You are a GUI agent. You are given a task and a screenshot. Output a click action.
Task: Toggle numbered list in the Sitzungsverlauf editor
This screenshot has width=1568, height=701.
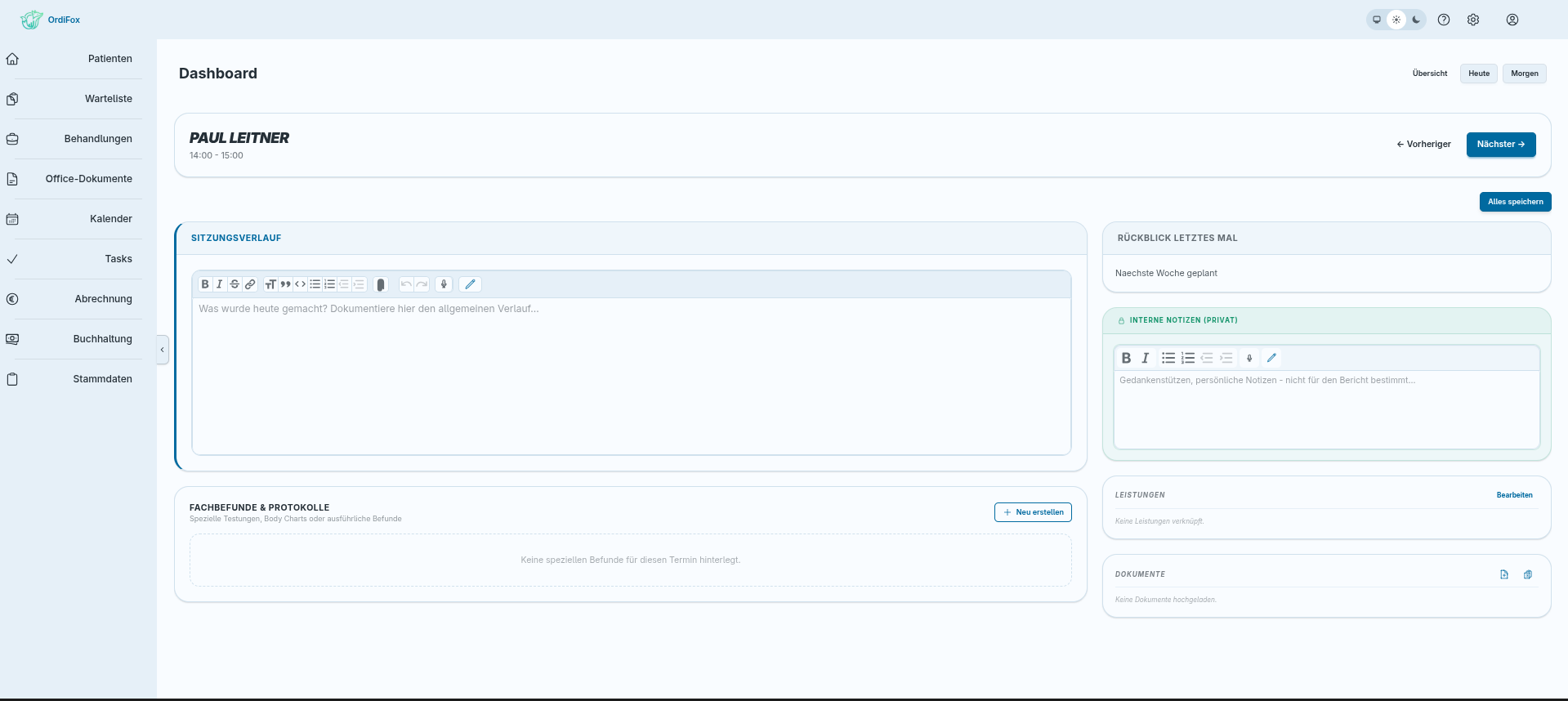point(330,284)
